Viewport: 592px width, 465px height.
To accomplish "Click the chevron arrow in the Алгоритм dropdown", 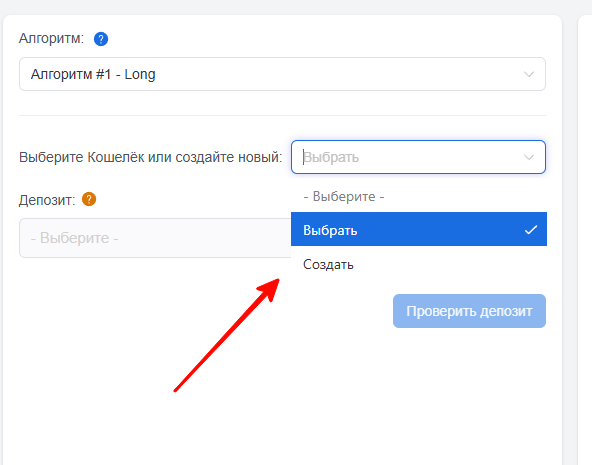I will click(x=529, y=74).
